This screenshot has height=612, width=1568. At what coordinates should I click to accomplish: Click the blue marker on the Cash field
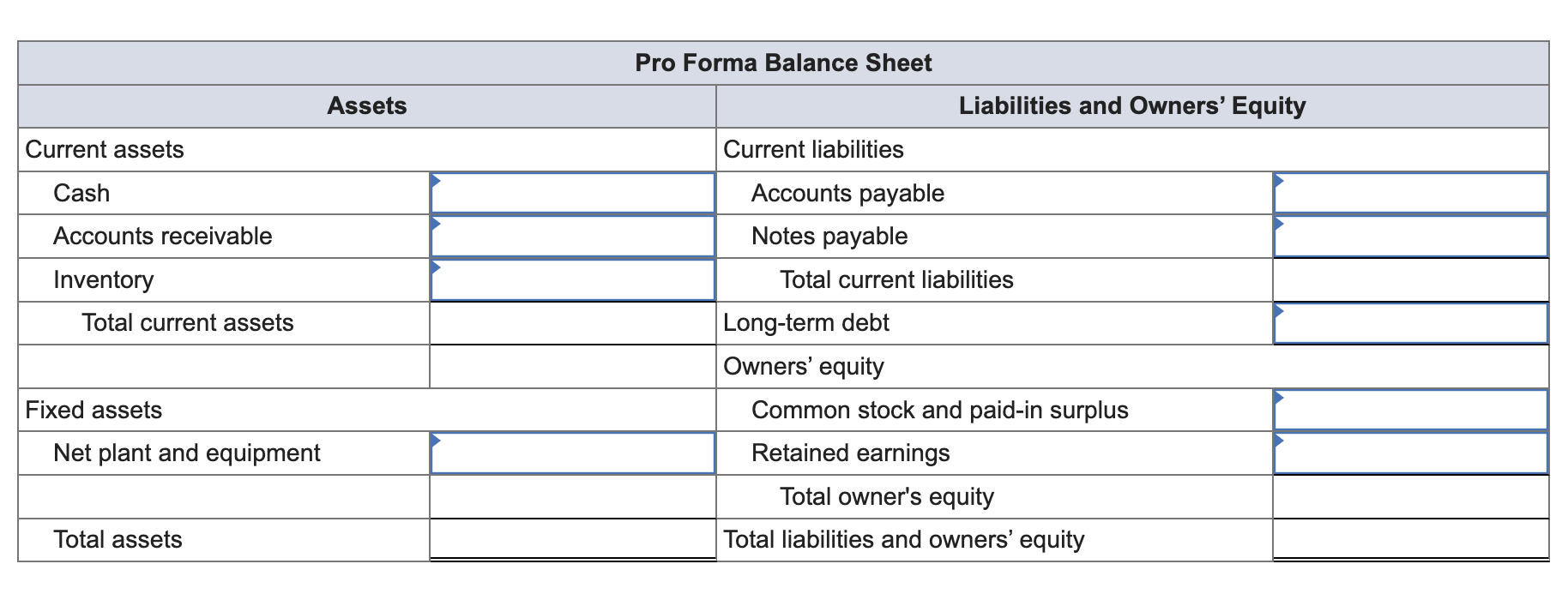point(437,182)
